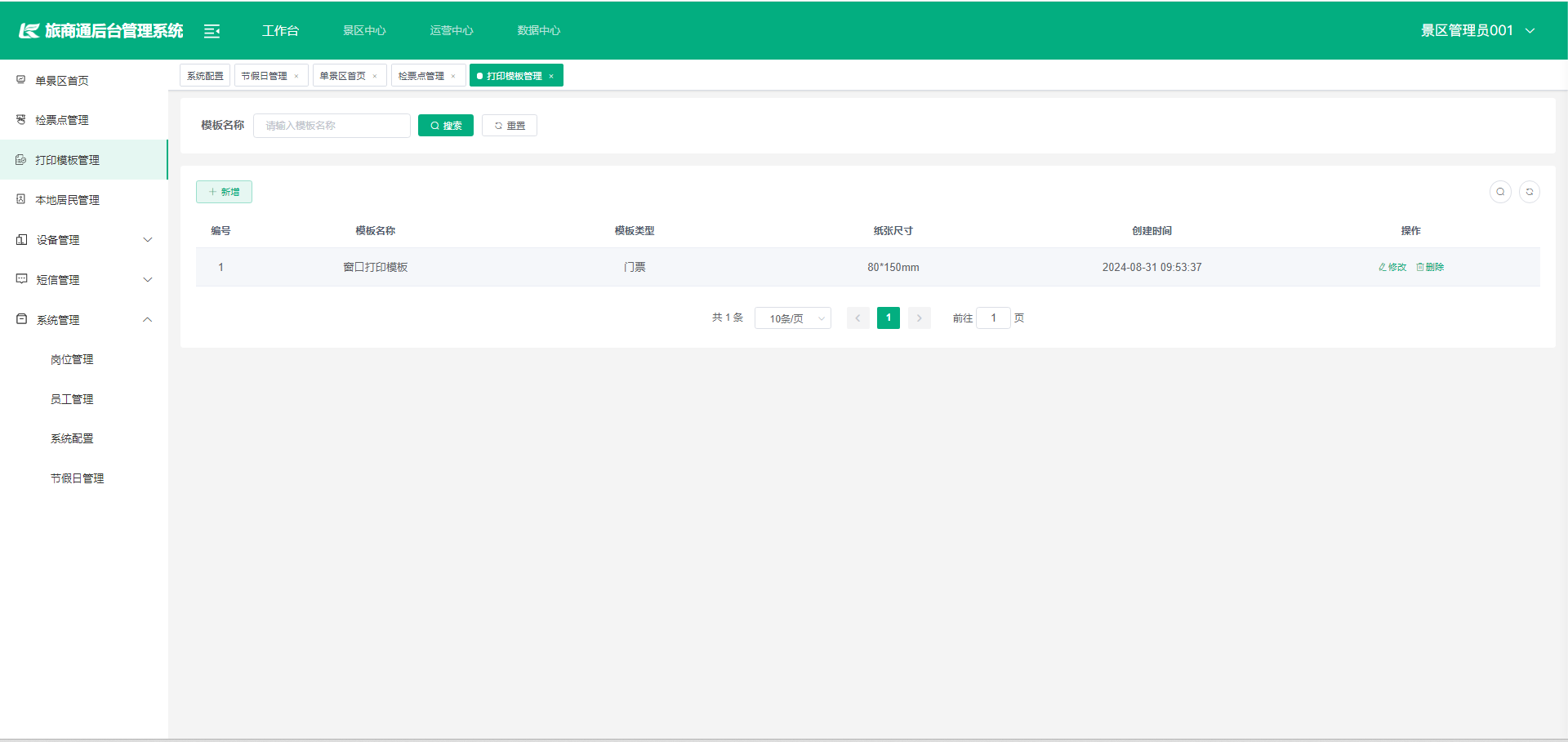Open the 运营中心 top menu
The image size is (1568, 742).
click(452, 31)
